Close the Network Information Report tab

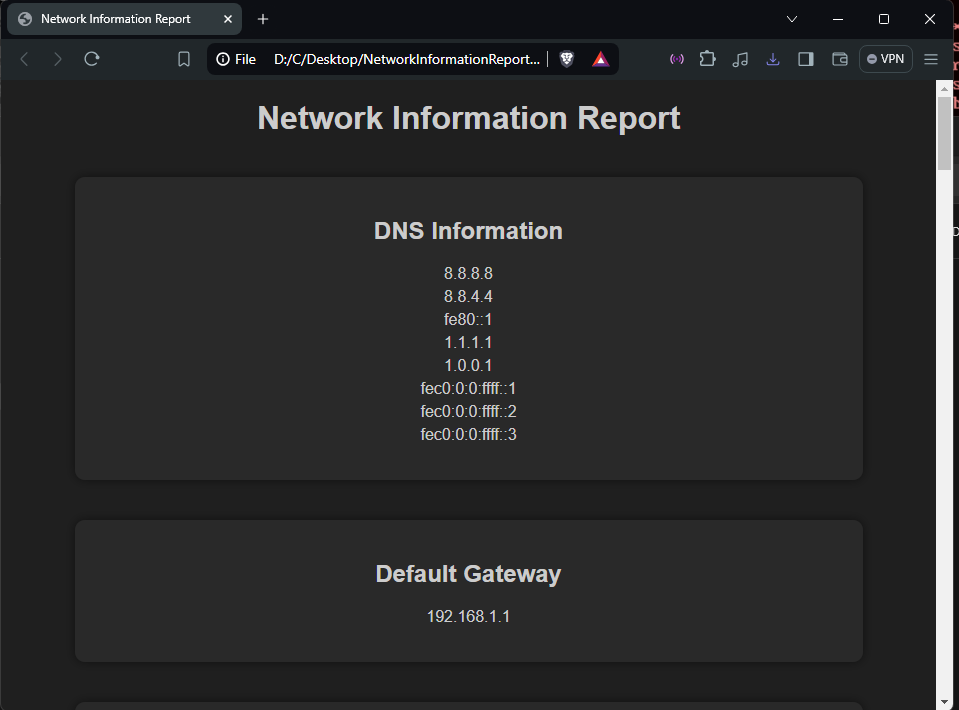click(229, 19)
